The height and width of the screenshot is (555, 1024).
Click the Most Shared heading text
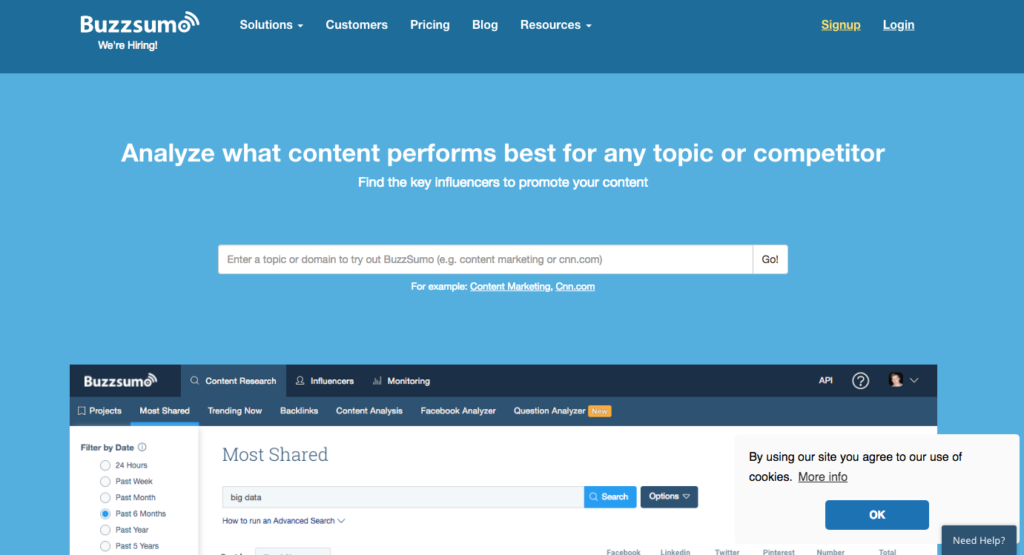coord(275,454)
